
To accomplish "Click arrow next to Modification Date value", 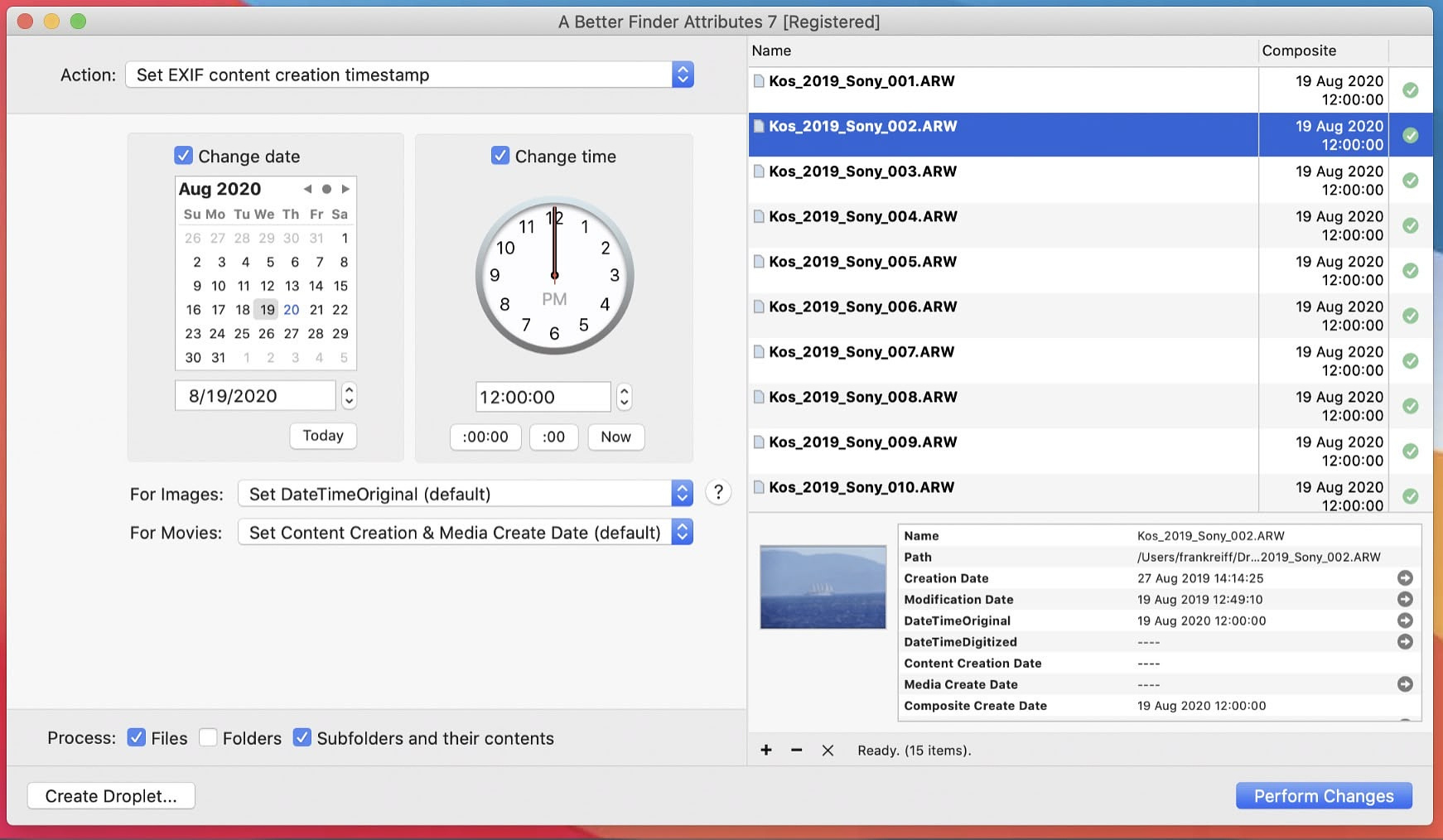I will click(x=1405, y=599).
